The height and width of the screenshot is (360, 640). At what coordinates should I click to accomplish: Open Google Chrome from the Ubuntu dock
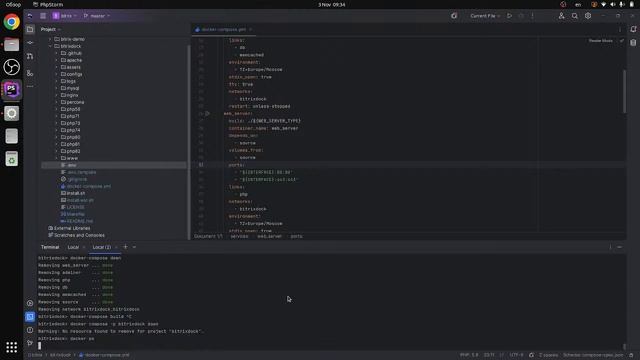click(x=11, y=22)
